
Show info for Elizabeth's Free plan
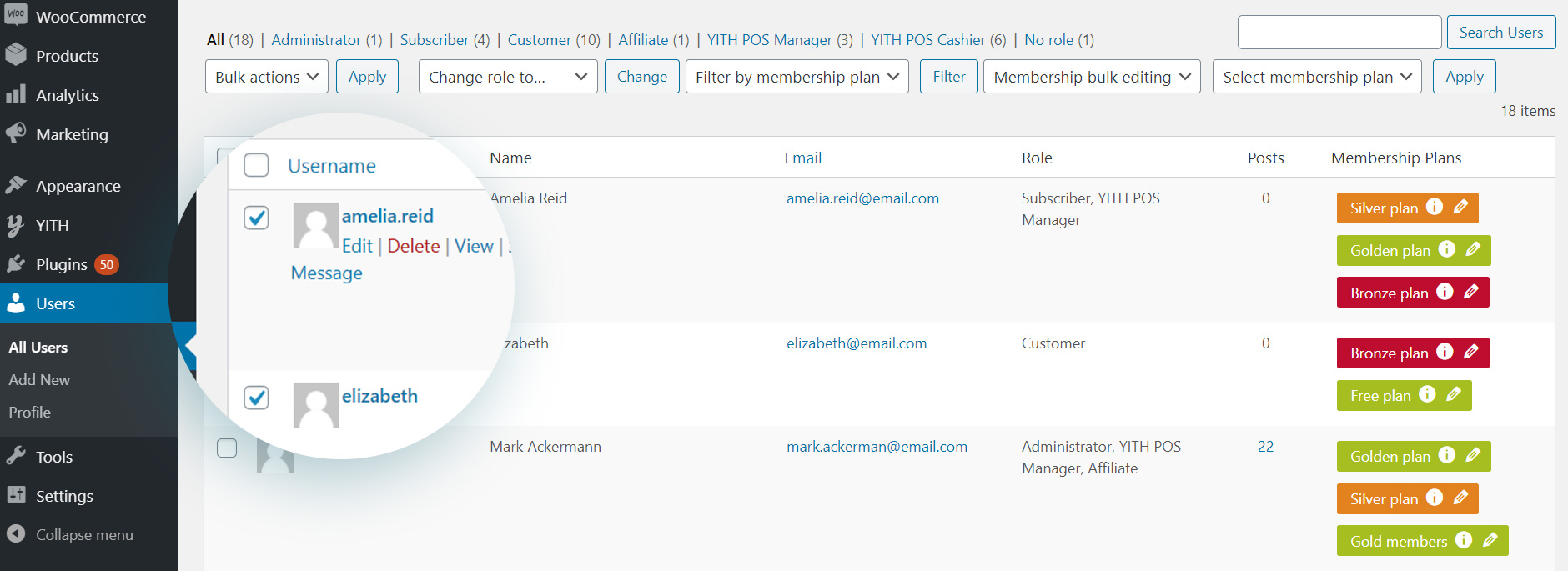click(x=1428, y=394)
